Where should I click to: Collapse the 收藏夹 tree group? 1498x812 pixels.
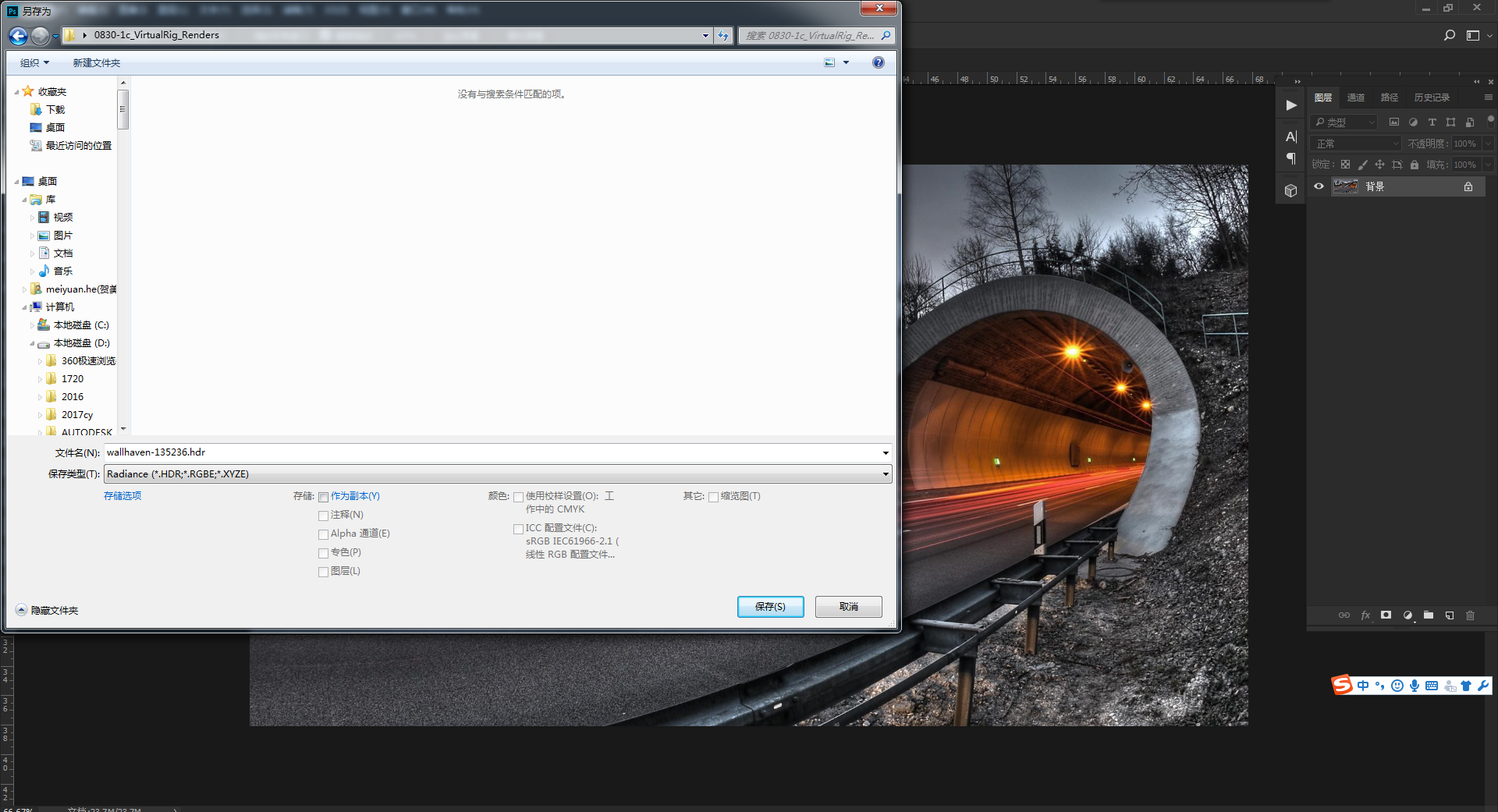click(16, 92)
